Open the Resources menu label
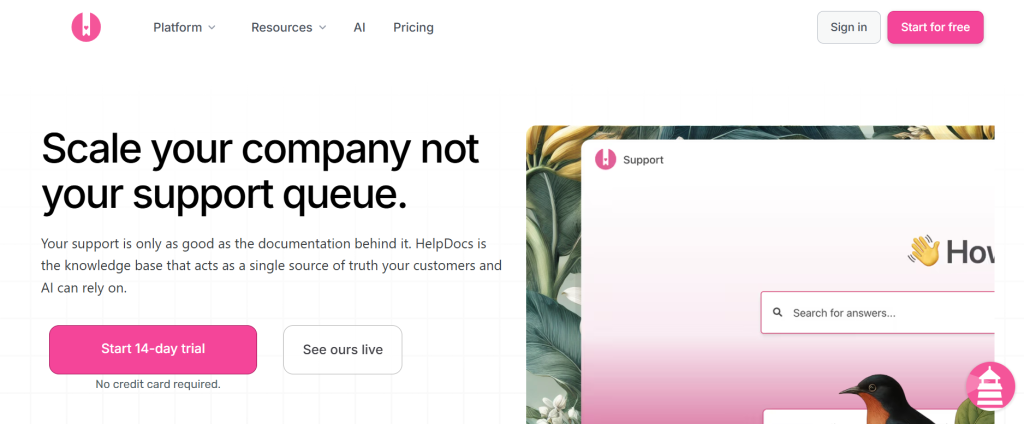The width and height of the screenshot is (1024, 424). pyautogui.click(x=281, y=28)
